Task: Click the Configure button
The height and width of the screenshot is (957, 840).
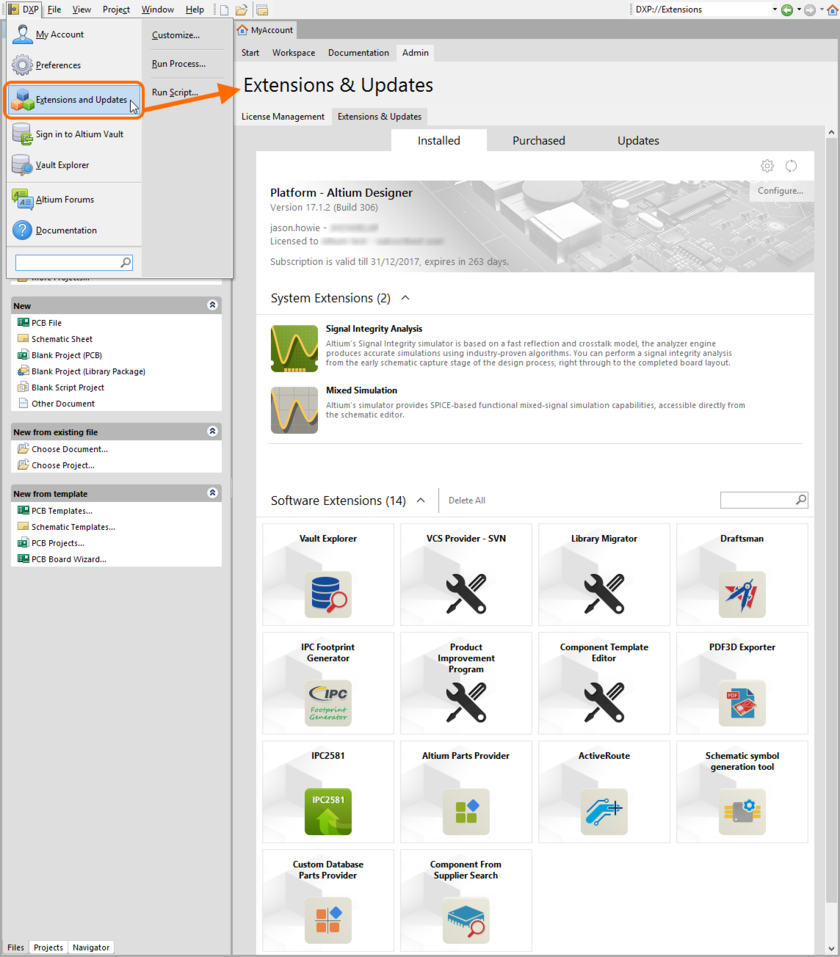Action: pyautogui.click(x=781, y=190)
